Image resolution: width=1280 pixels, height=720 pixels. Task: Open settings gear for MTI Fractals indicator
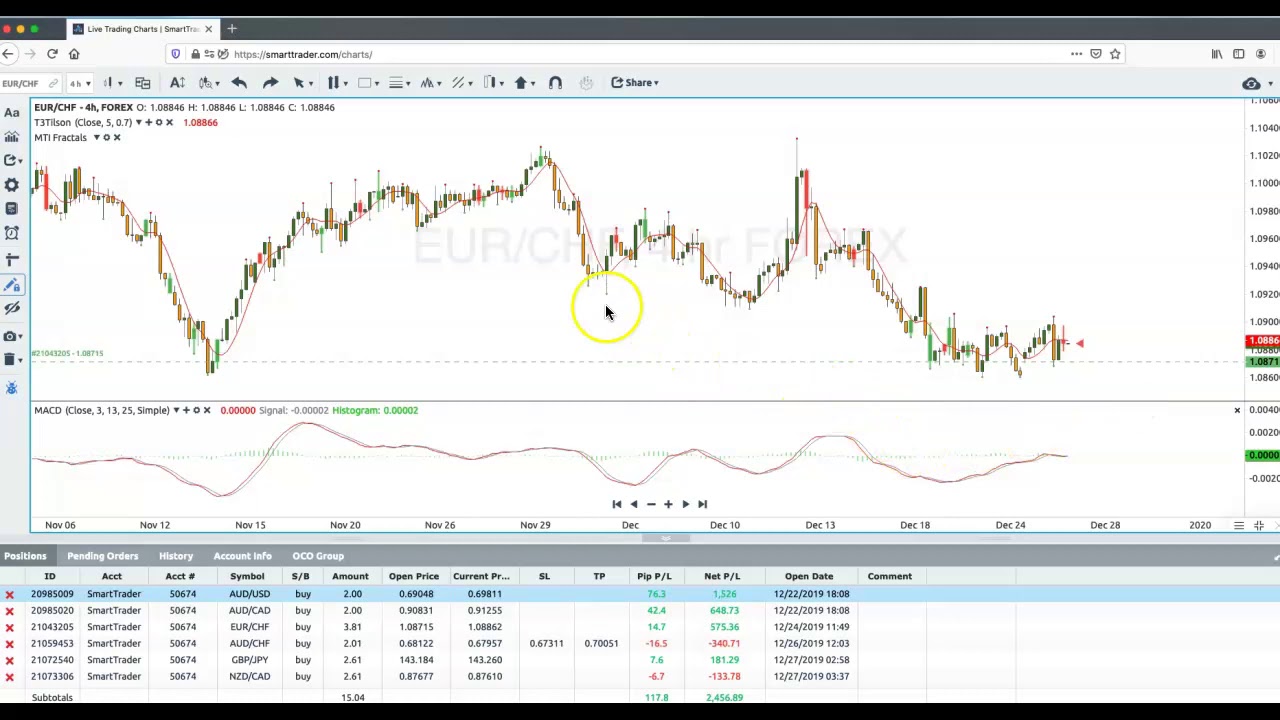tap(106, 137)
